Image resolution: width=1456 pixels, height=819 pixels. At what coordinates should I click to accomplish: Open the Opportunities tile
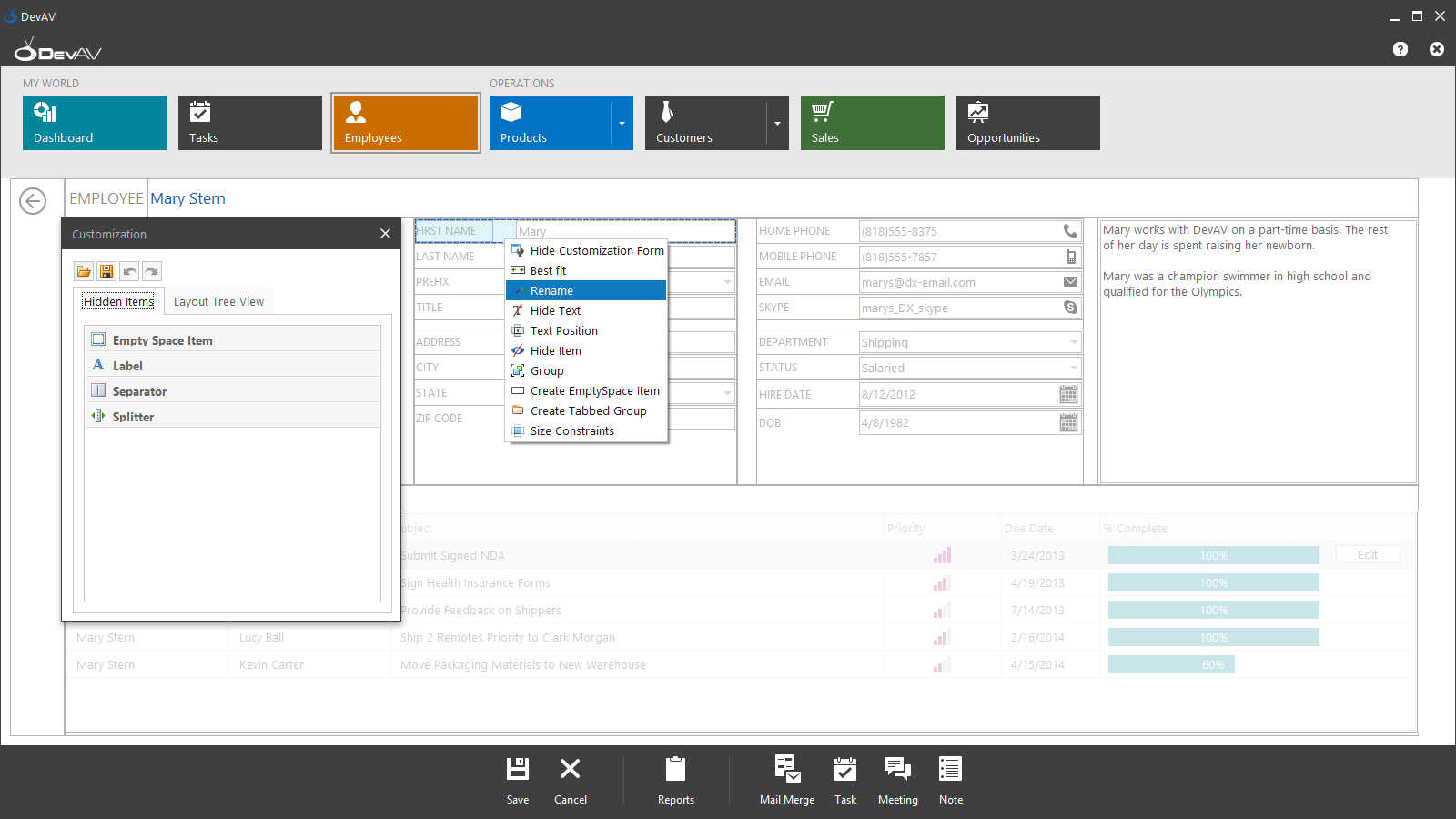coord(1028,123)
